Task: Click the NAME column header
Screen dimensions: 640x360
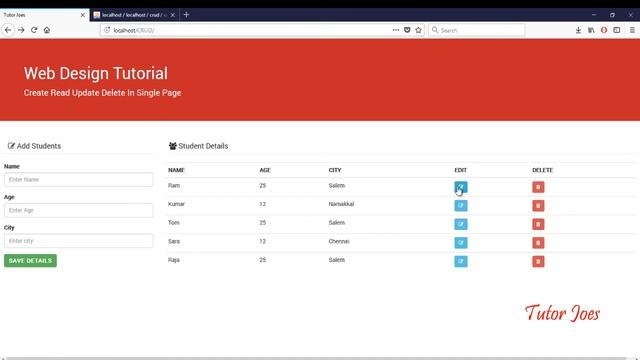Action: (176, 170)
